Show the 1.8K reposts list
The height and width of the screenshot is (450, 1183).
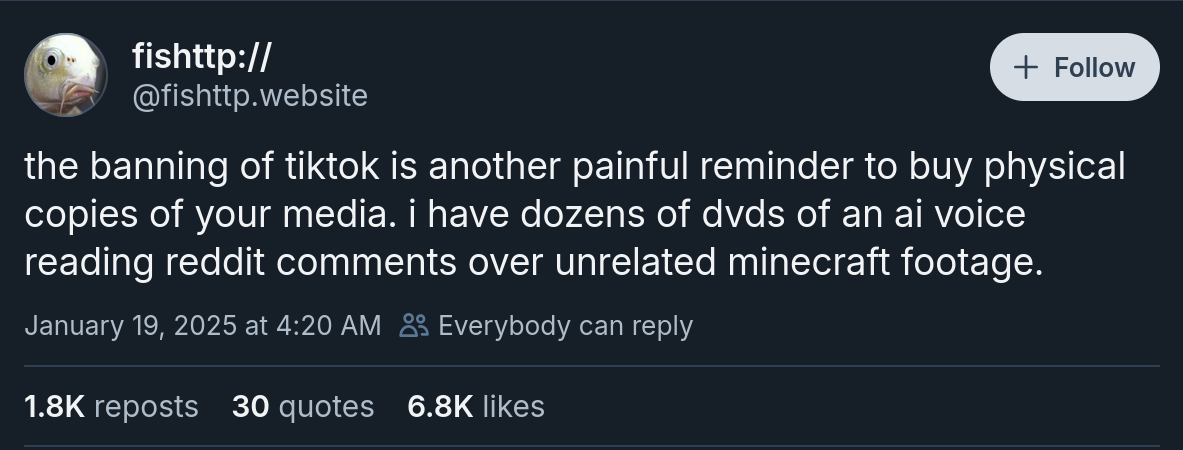click(112, 406)
